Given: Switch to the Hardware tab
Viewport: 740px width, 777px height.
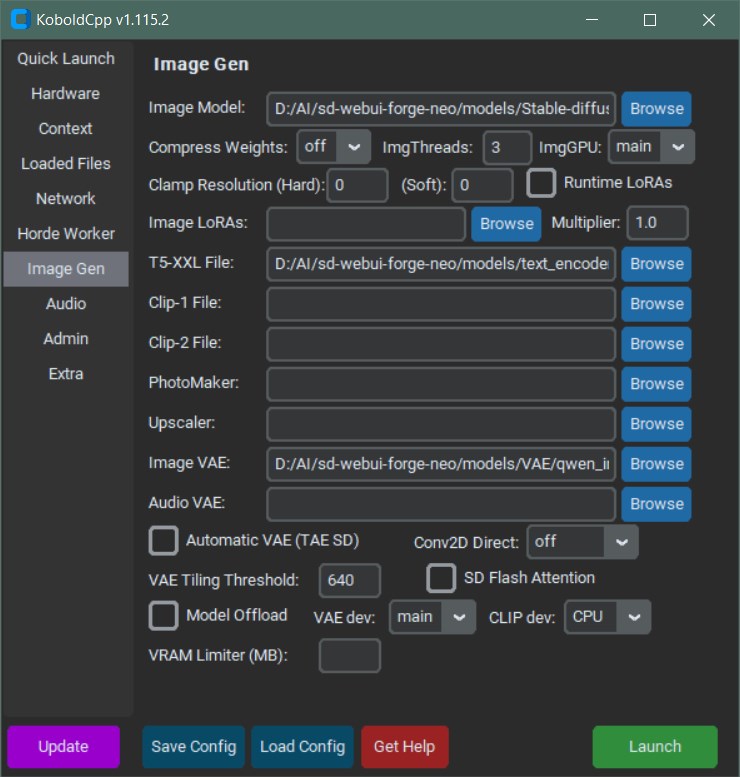Looking at the screenshot, I should [x=66, y=94].
